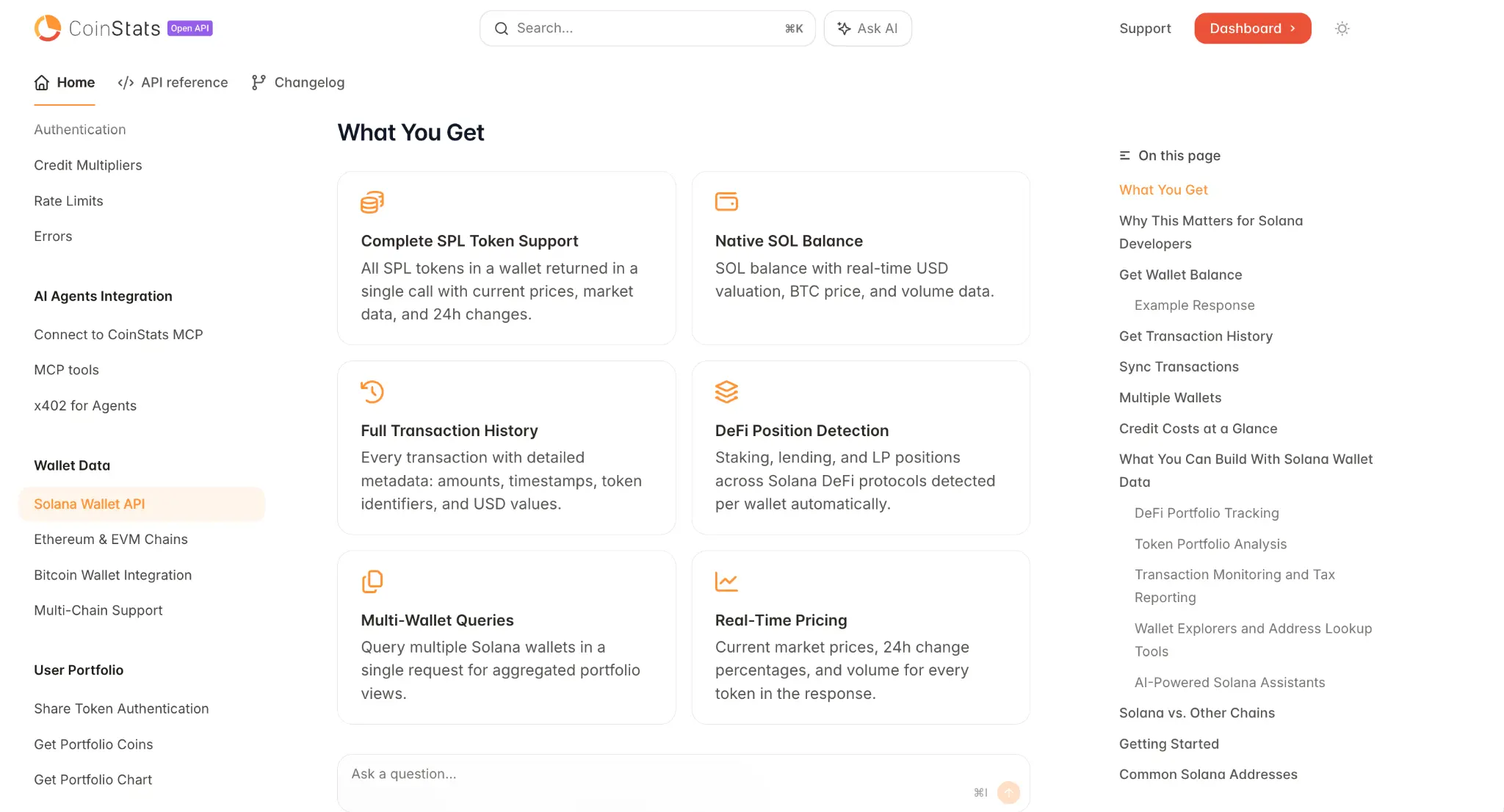1504x812 pixels.
Task: Click the Full Transaction History card title
Action: 449,430
